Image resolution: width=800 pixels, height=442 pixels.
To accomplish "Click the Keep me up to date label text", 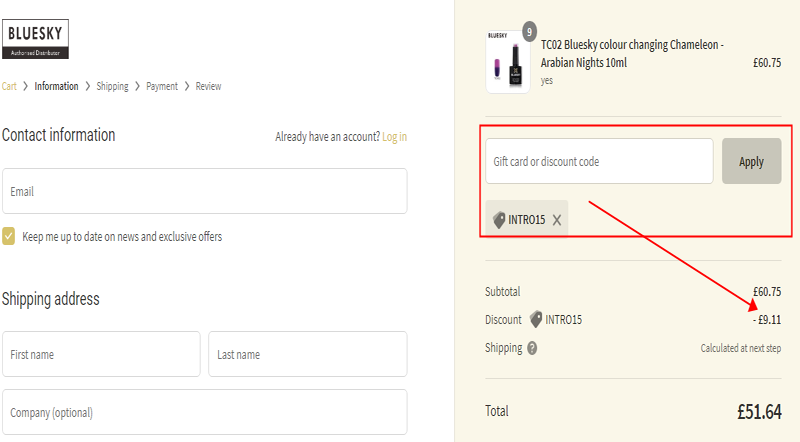I will click(x=122, y=237).
